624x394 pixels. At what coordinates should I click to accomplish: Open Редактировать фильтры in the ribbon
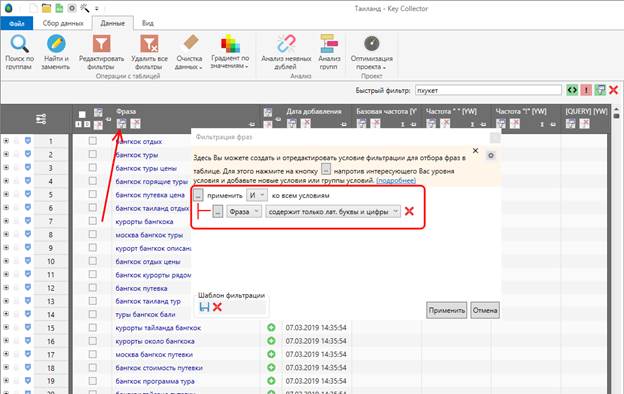(101, 52)
